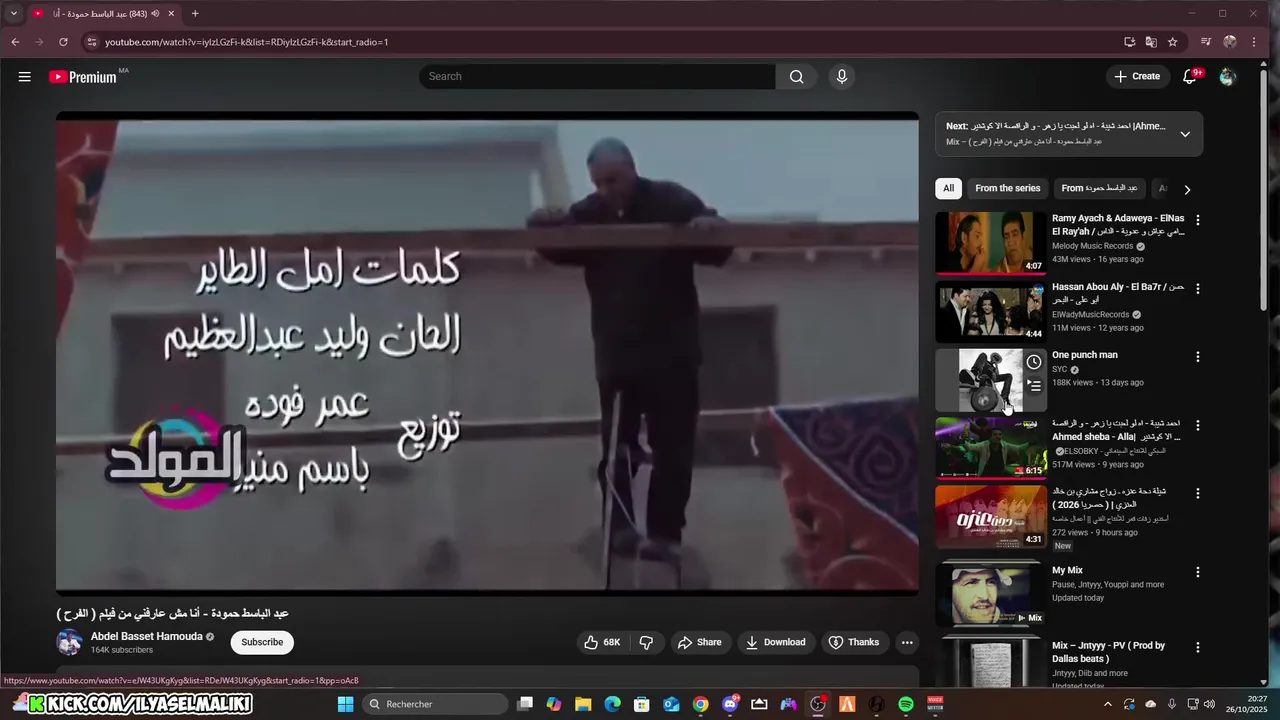Viewport: 1280px width, 720px height.
Task: Reload the current page
Action: (x=63, y=42)
